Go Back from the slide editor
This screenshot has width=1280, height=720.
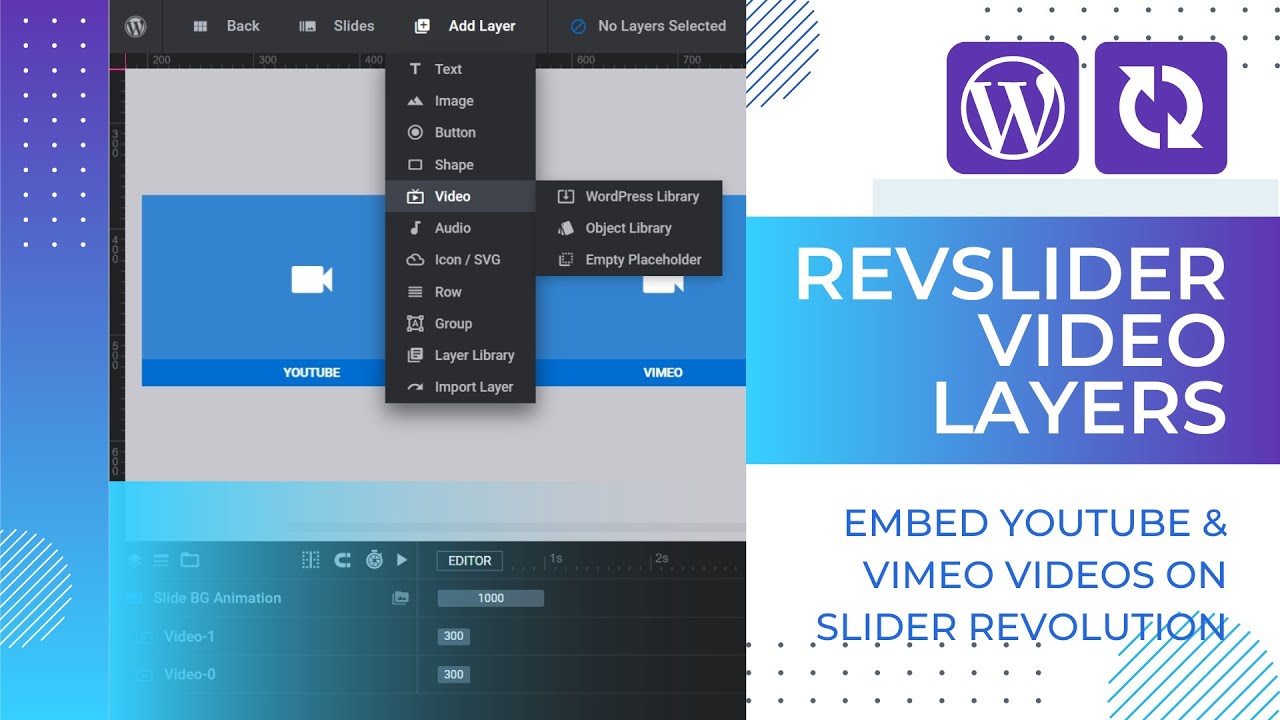click(x=226, y=26)
